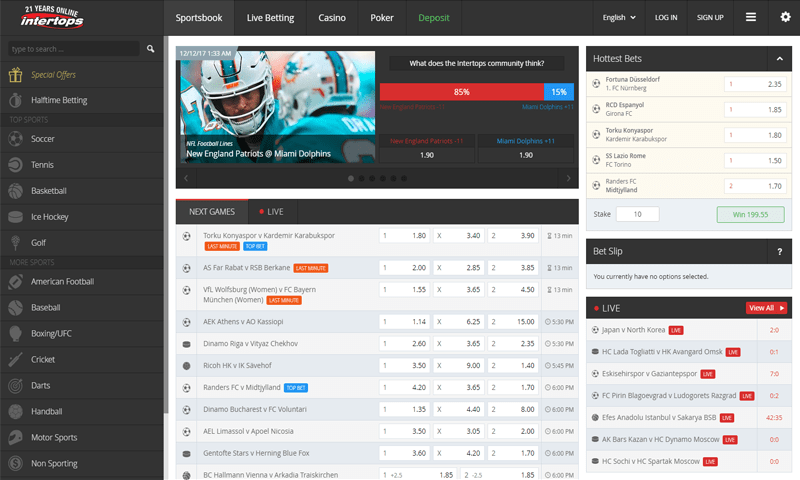Image resolution: width=800 pixels, height=480 pixels.
Task: Click the Intertops logo
Action: coord(54,18)
